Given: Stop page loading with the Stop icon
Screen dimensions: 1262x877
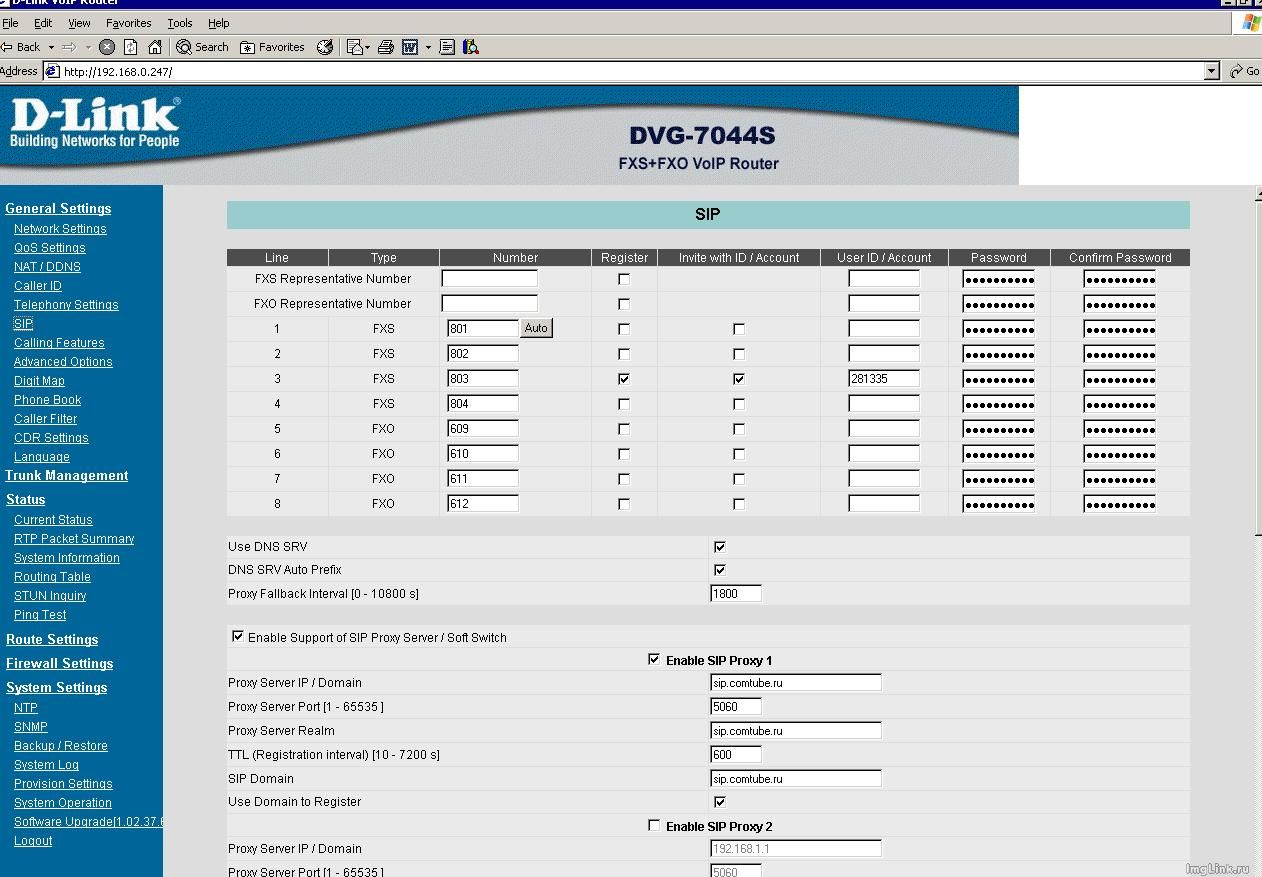Looking at the screenshot, I should pos(107,47).
